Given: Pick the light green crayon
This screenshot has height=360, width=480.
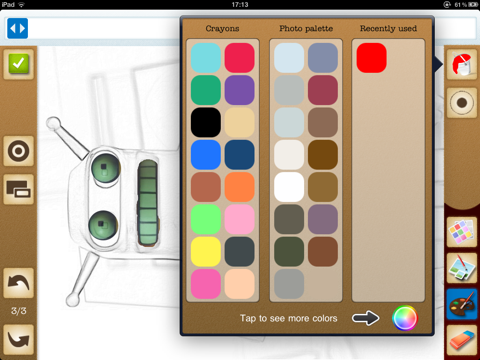Looking at the screenshot, I should [206, 219].
